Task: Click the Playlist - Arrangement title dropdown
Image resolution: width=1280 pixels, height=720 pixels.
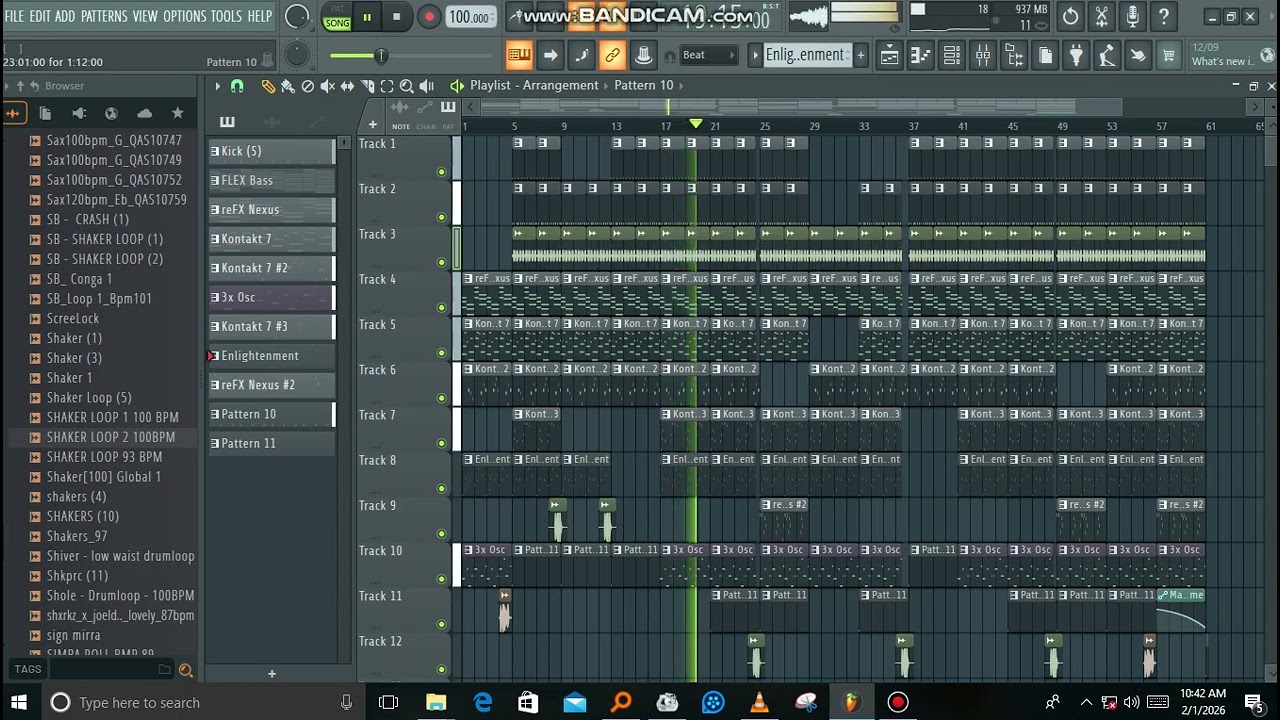Action: tap(534, 85)
